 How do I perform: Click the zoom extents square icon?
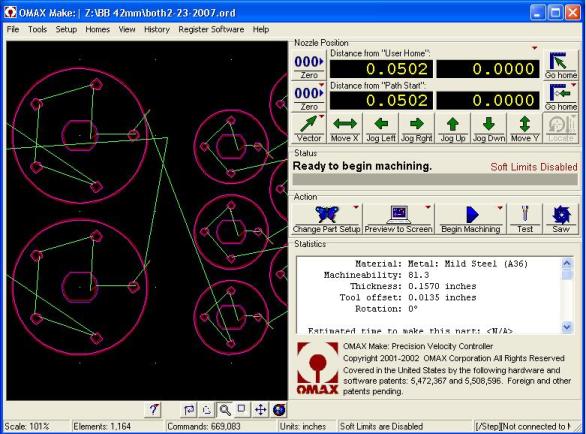click(242, 409)
